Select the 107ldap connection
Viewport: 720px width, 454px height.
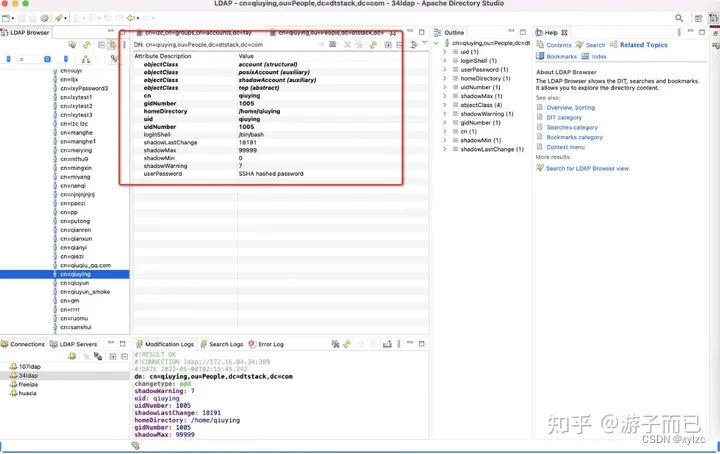25,366
